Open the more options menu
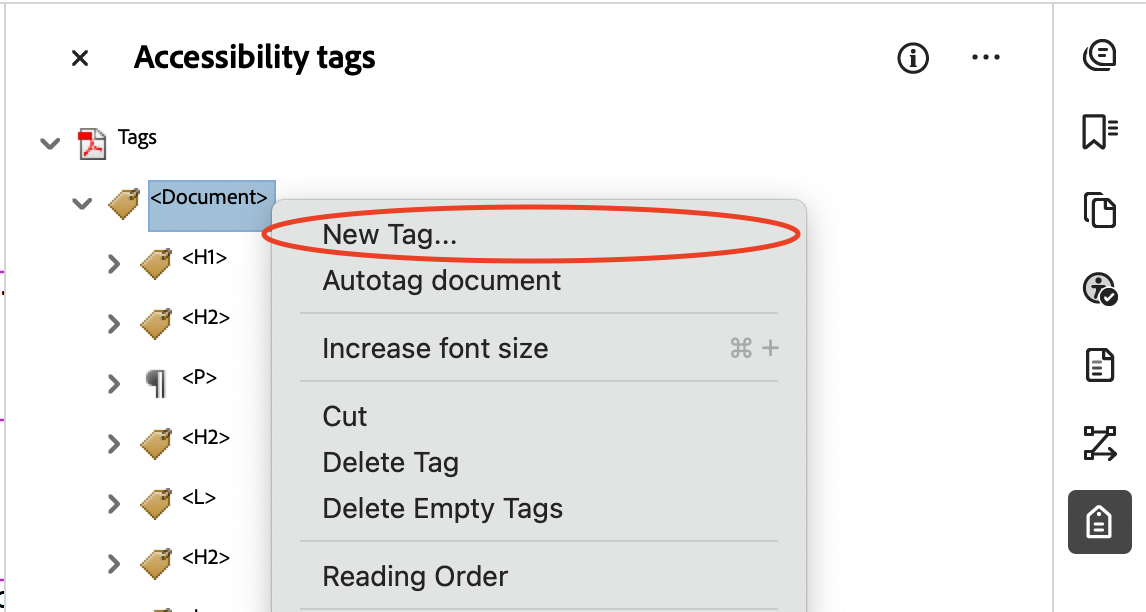The image size is (1146, 612). tap(986, 57)
